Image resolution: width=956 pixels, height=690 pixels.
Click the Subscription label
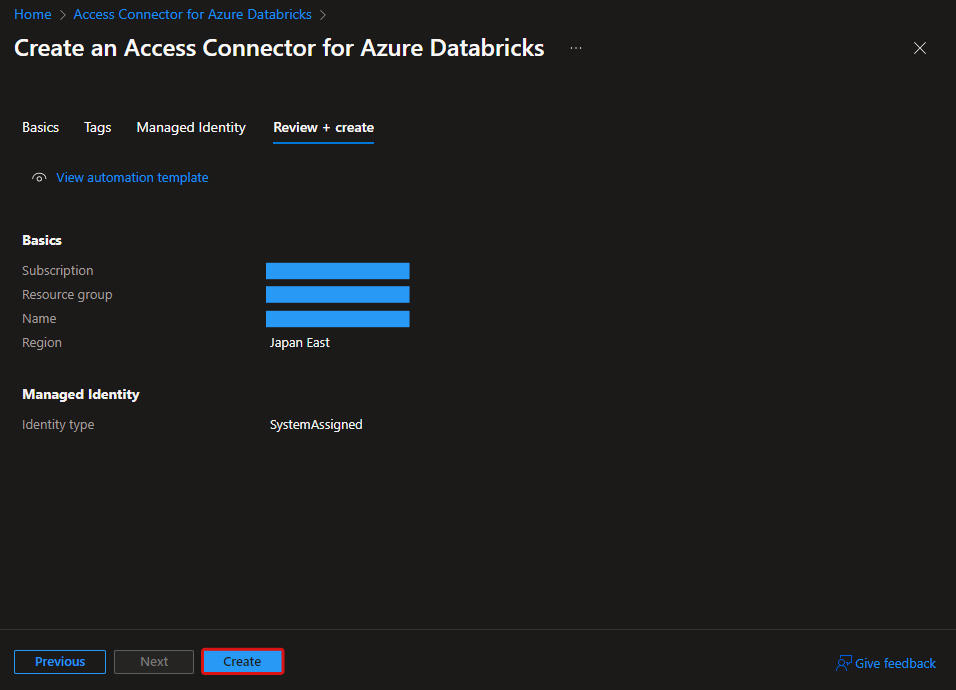pyautogui.click(x=57, y=270)
